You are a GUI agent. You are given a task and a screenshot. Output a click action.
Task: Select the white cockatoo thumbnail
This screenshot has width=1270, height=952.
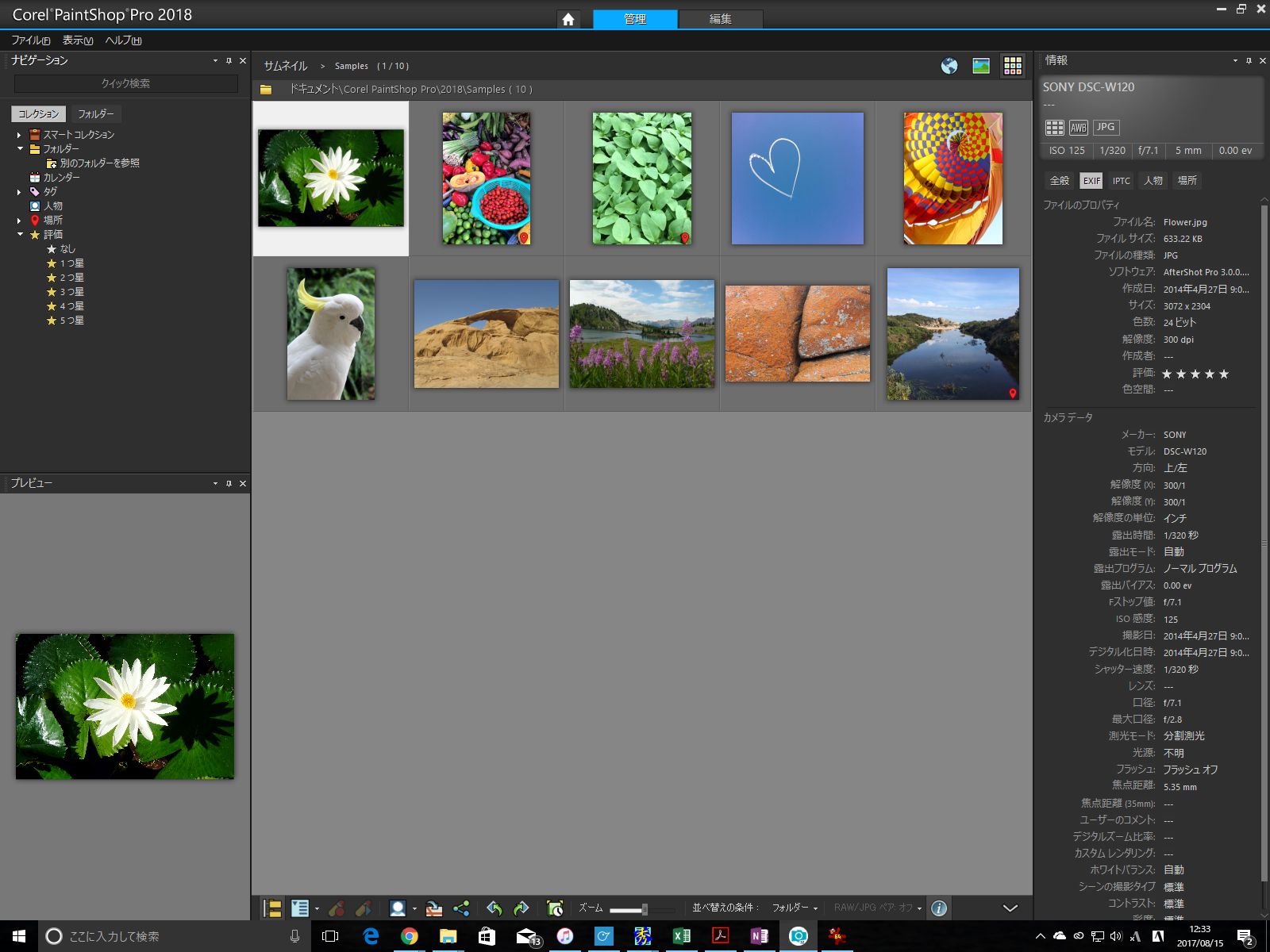point(331,334)
